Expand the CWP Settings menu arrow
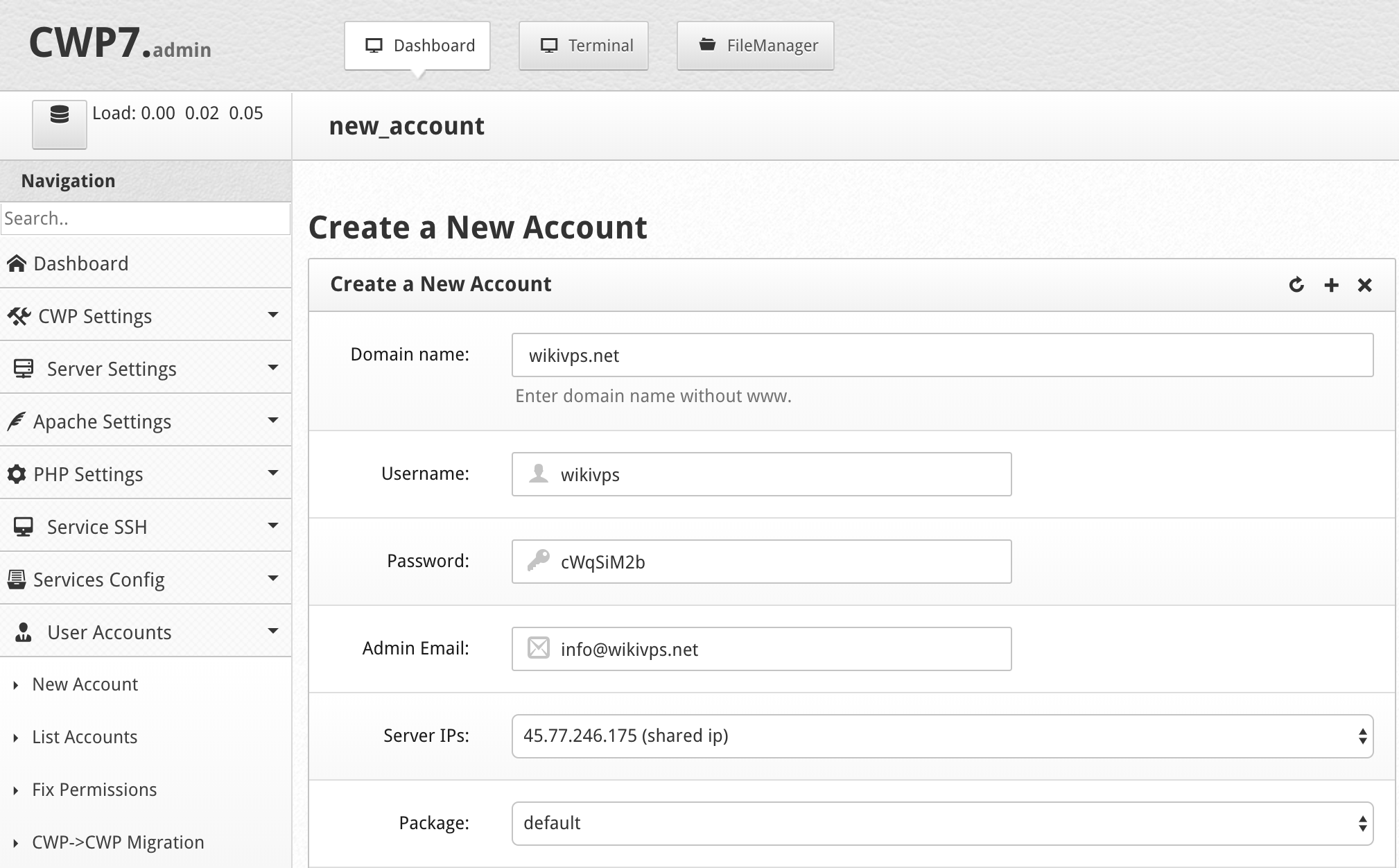 click(273, 315)
